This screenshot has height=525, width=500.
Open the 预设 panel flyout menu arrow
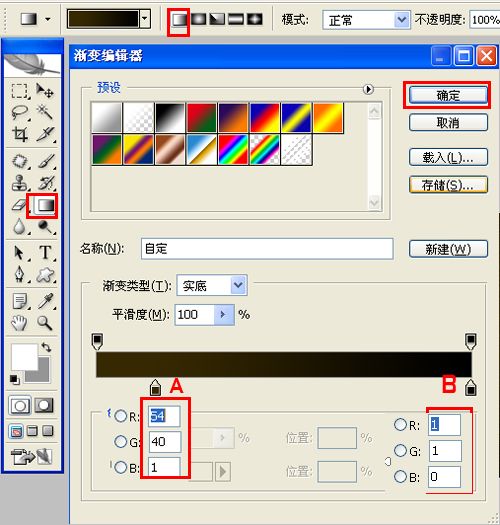point(368,89)
